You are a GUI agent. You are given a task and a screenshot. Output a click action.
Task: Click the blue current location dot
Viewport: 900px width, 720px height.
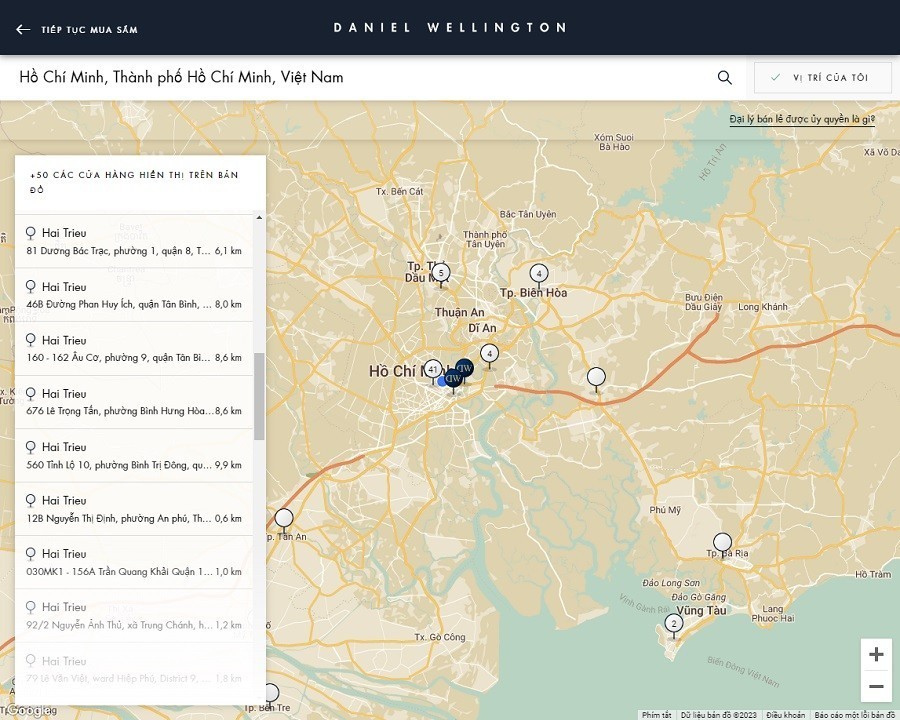(x=441, y=381)
